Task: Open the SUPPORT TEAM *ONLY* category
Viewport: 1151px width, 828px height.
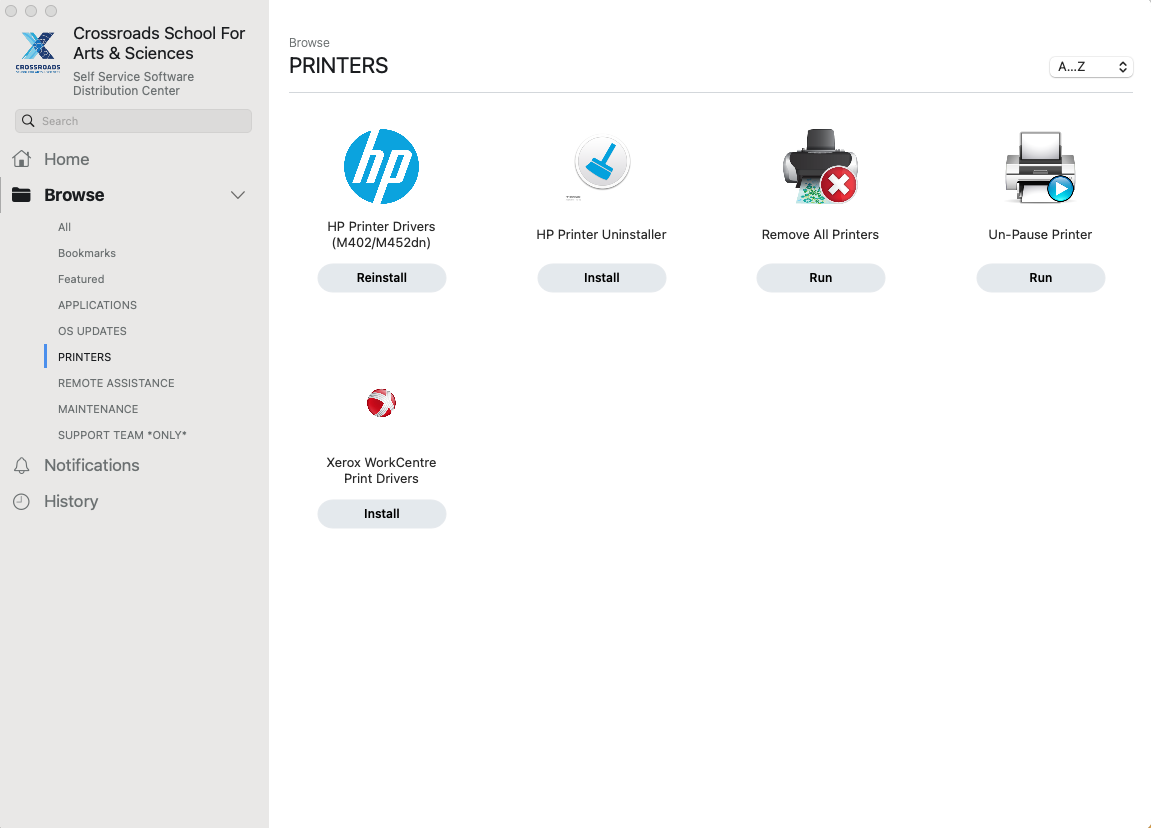Action: [122, 436]
